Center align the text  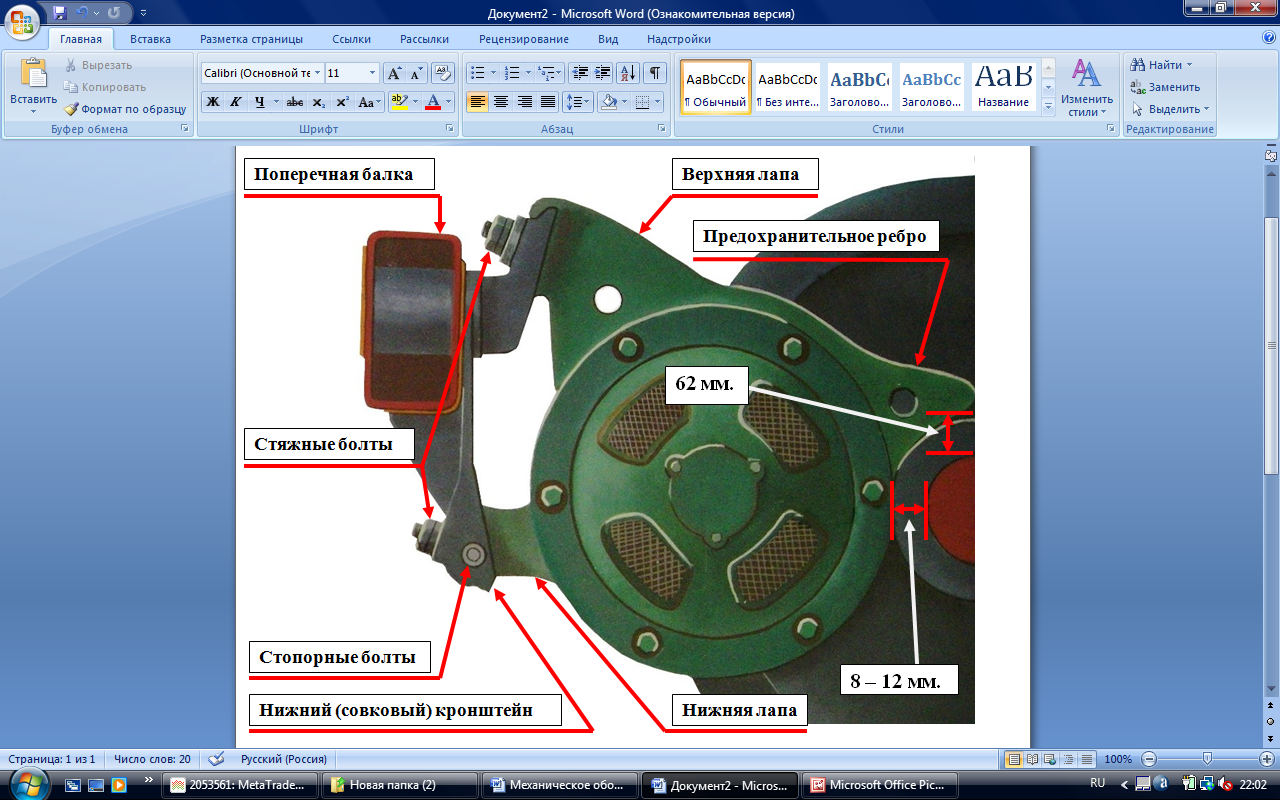(x=501, y=102)
